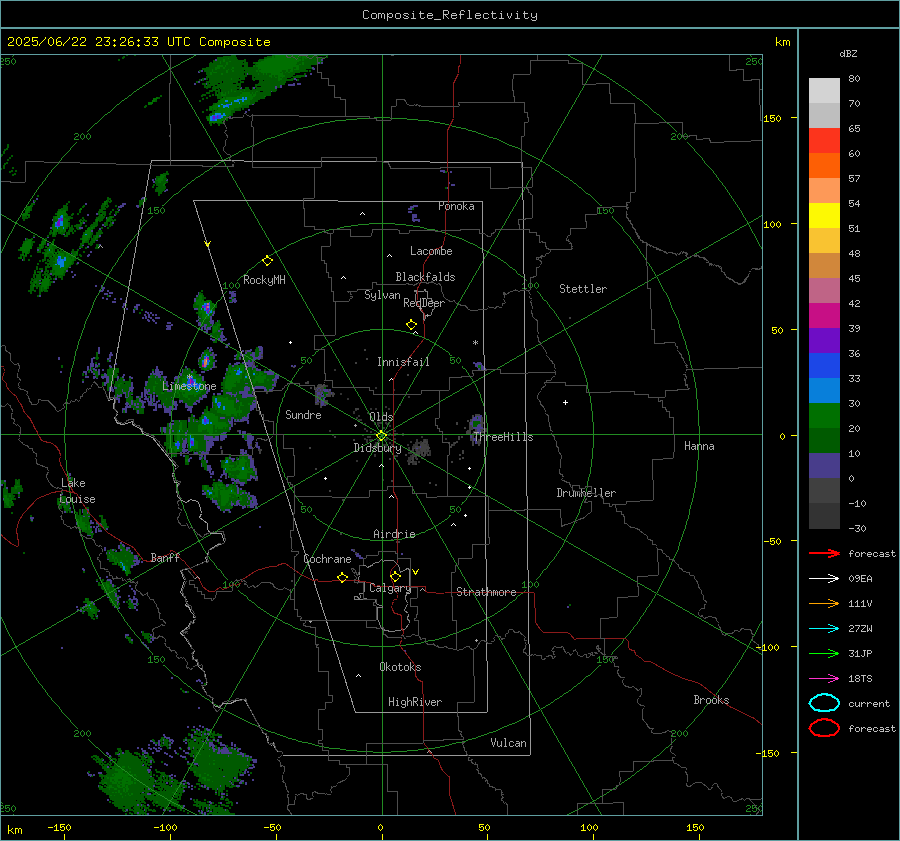900x841 pixels.
Task: Click the Sundre town label
Action: (303, 414)
